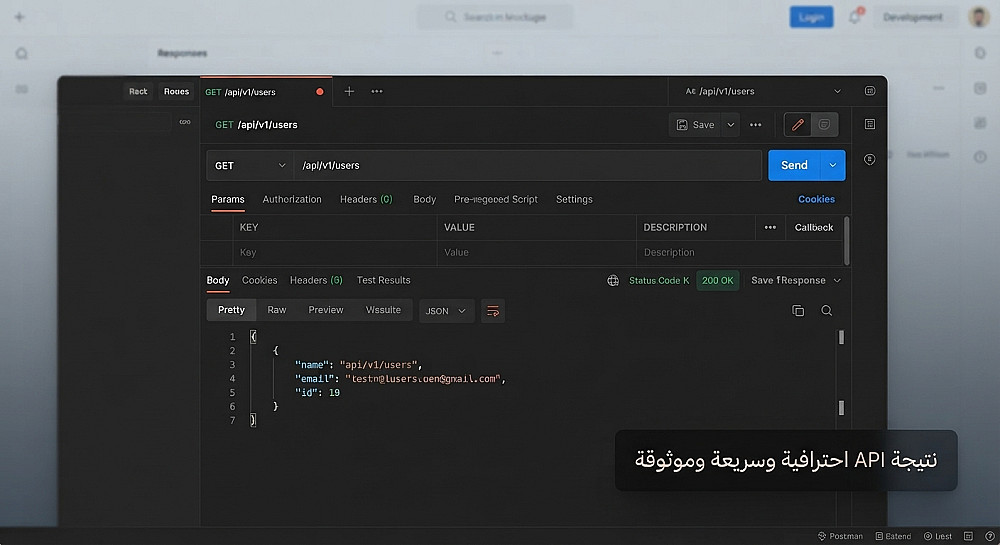The width and height of the screenshot is (1000, 545).
Task: Open the more options dots next to Save
Action: (x=756, y=125)
